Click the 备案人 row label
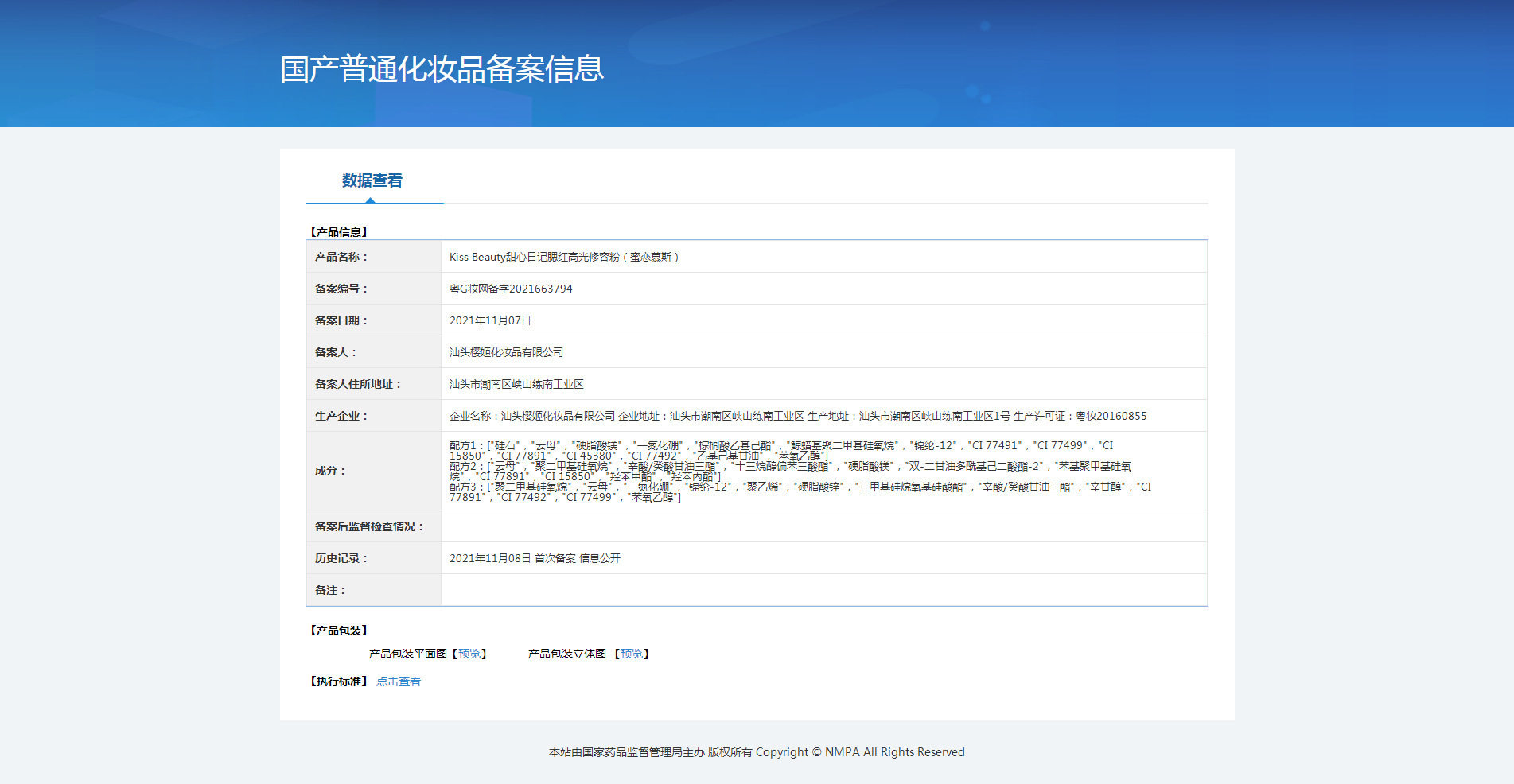 [x=336, y=352]
